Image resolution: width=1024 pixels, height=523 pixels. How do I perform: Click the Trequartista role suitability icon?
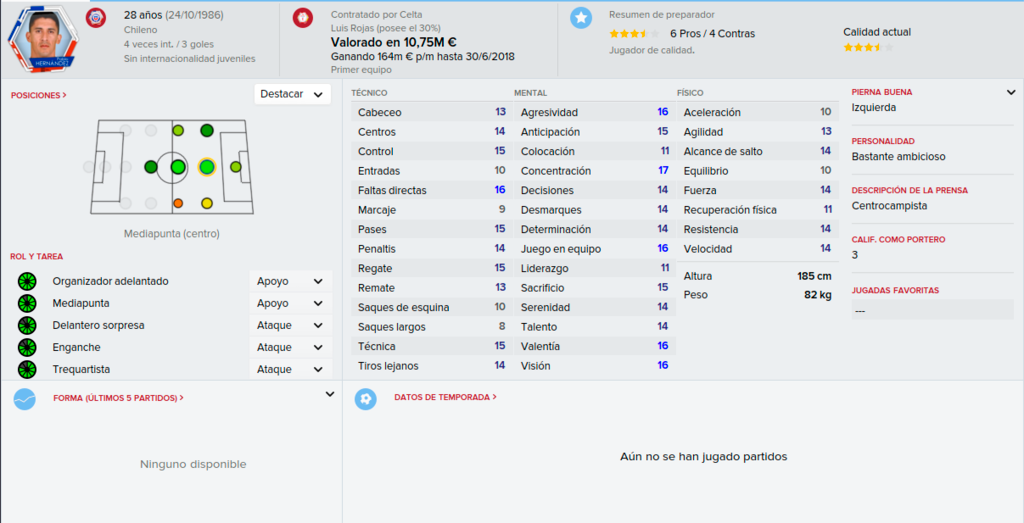(x=27, y=369)
